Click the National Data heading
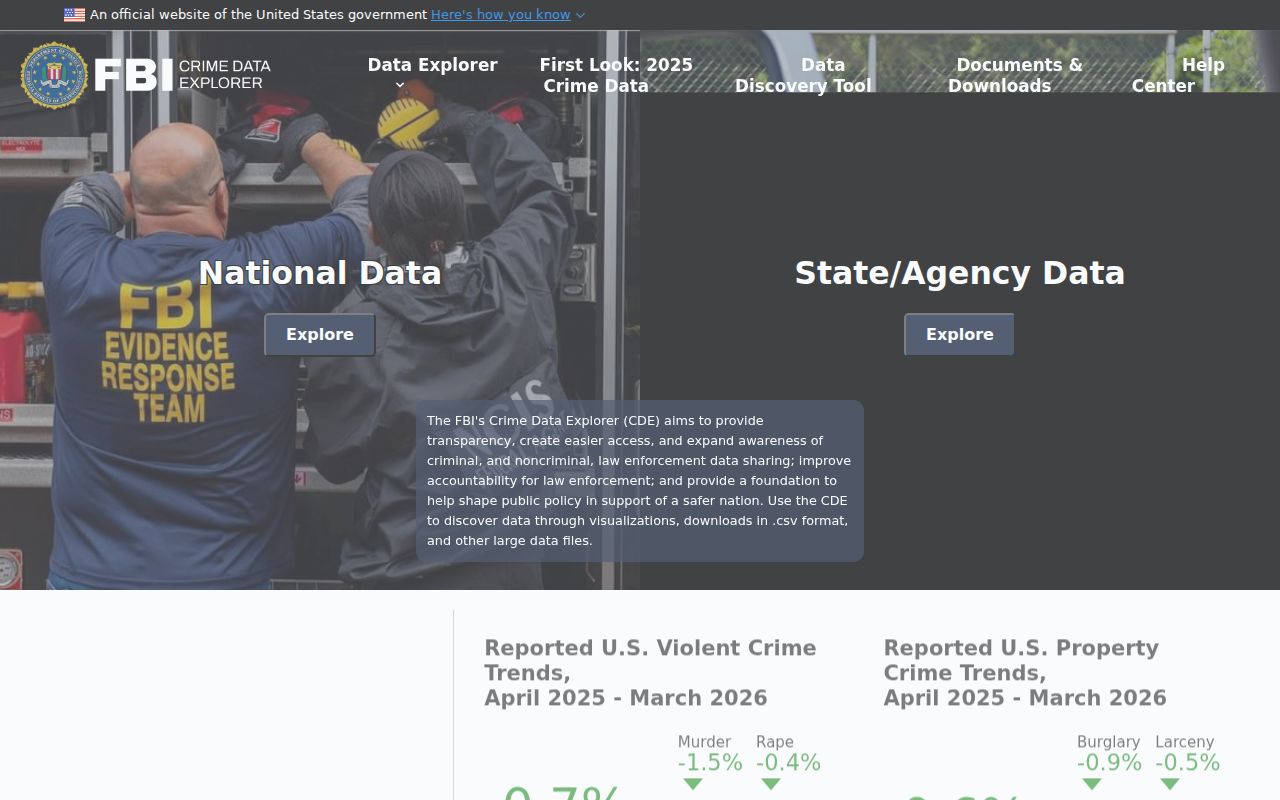Screen dimensions: 1280x800 (x=320, y=273)
